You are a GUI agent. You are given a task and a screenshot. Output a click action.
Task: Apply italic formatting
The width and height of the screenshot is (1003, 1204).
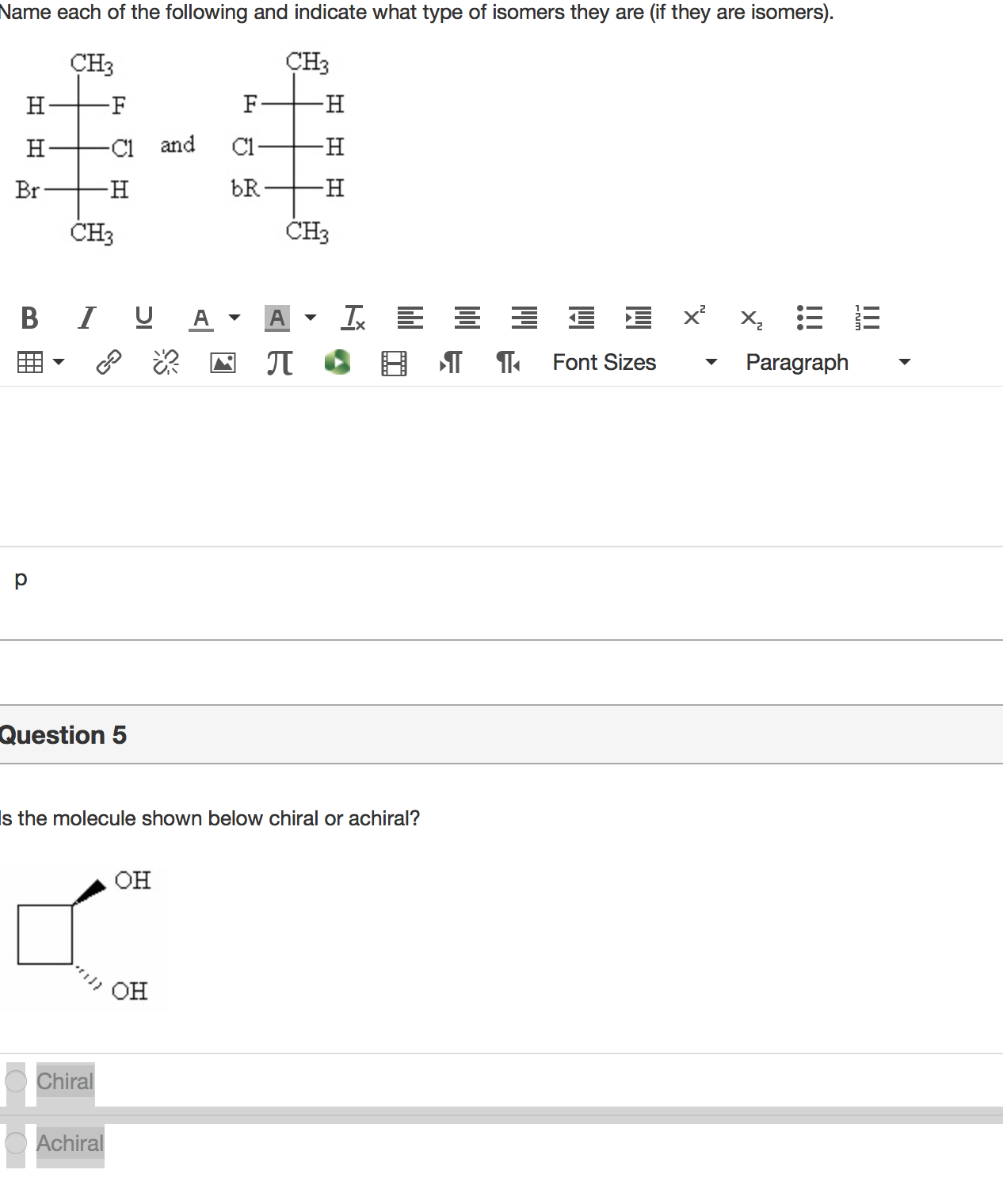point(86,318)
